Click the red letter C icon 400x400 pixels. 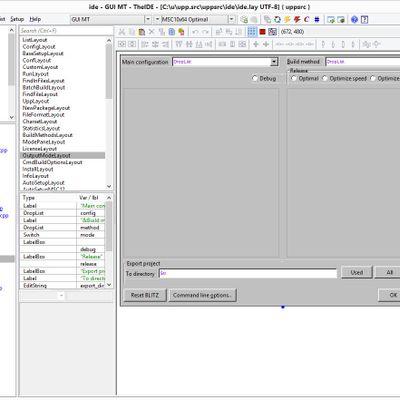[x=307, y=19]
